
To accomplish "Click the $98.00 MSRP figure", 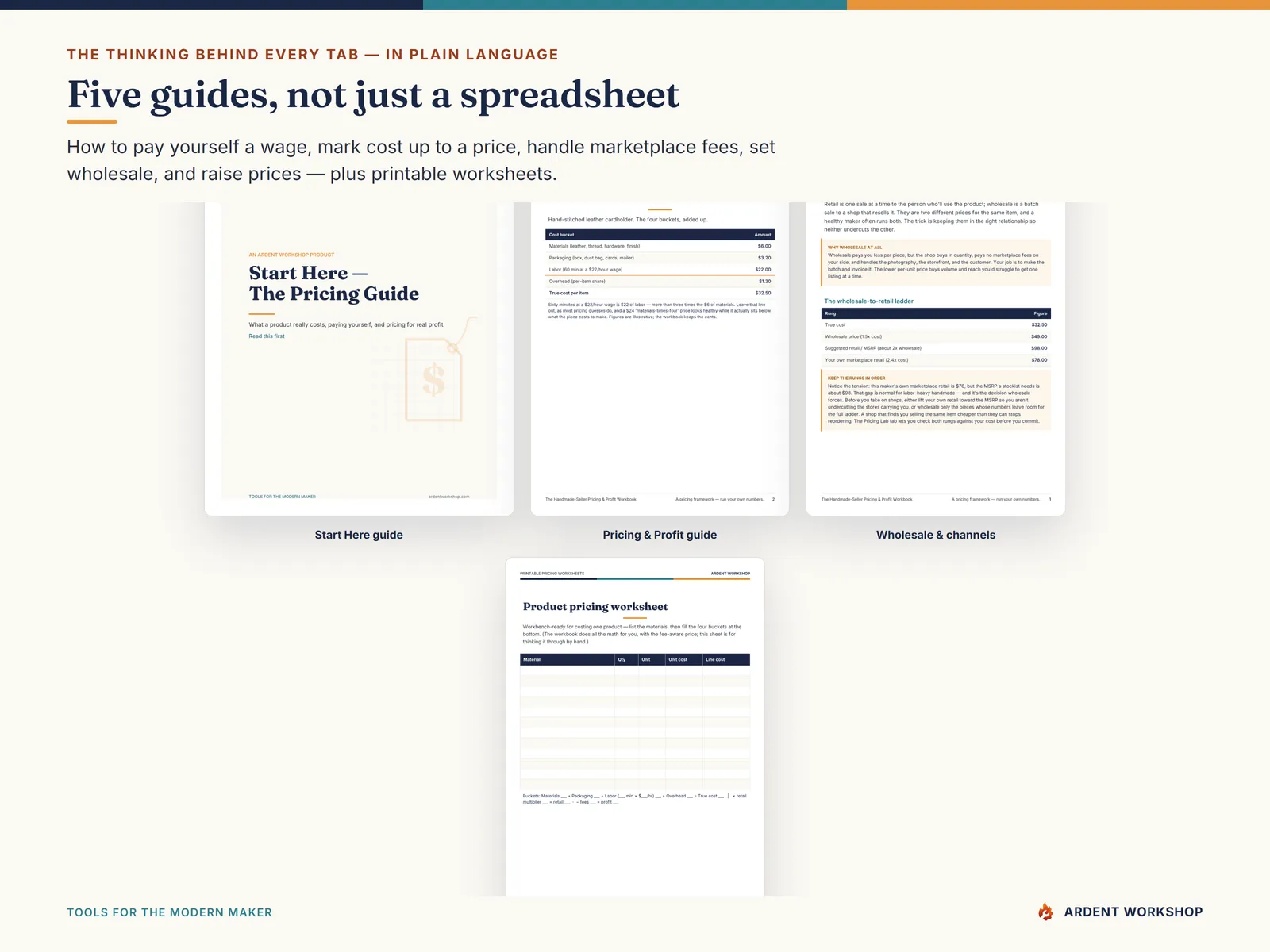I will [1039, 348].
